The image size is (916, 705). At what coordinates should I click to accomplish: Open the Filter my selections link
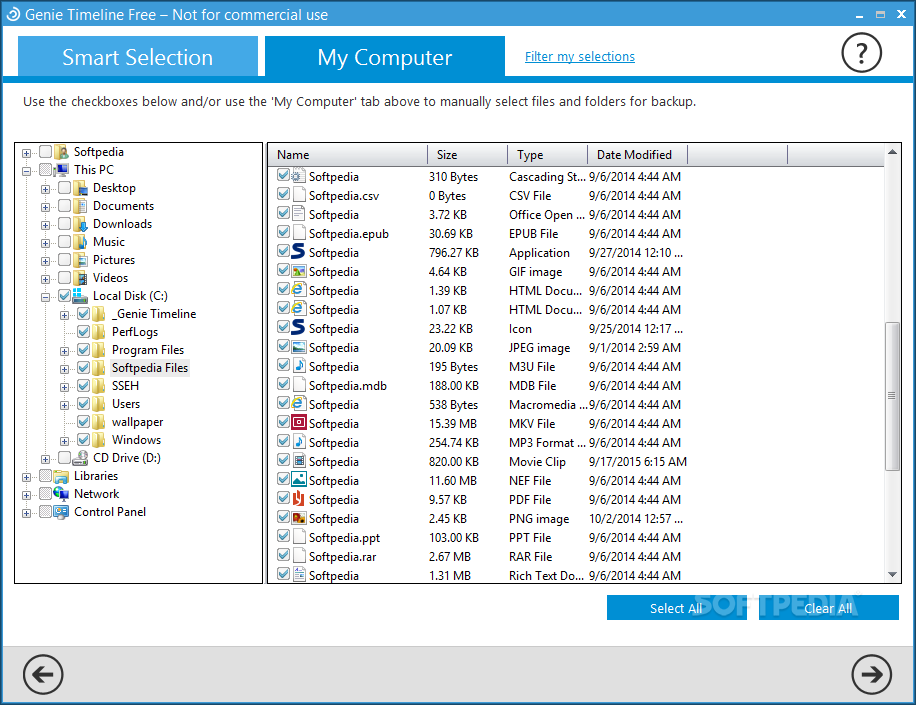point(580,57)
